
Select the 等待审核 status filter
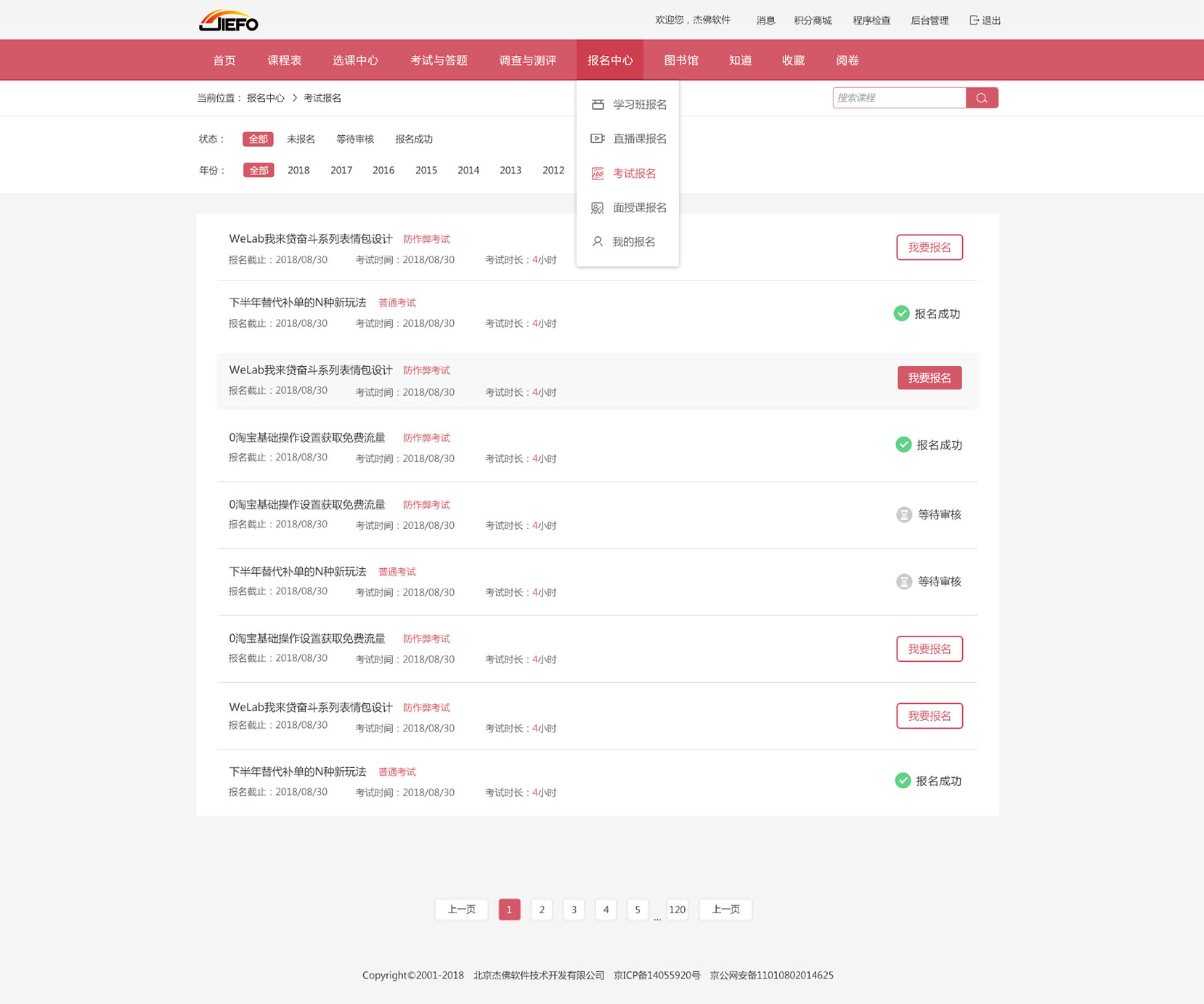355,139
